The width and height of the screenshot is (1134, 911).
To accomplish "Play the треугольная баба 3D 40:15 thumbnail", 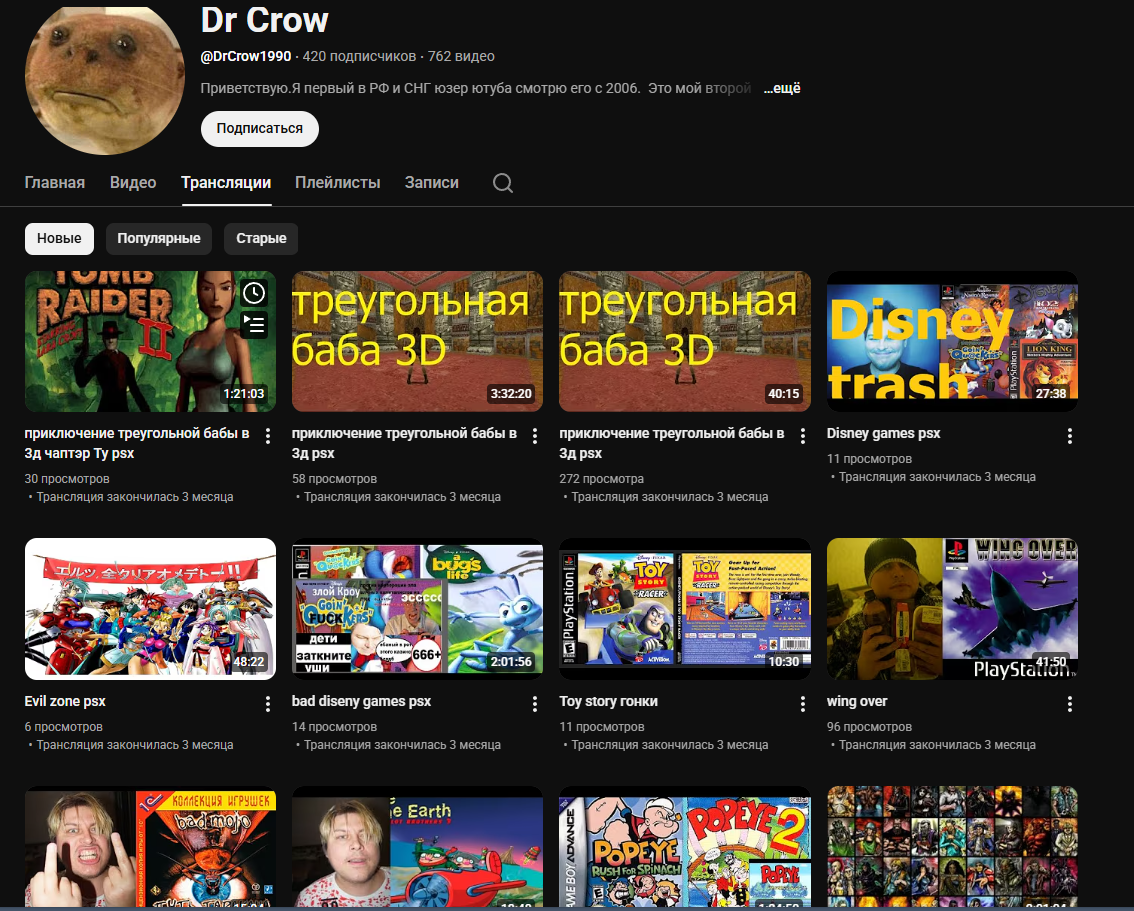I will 685,341.
